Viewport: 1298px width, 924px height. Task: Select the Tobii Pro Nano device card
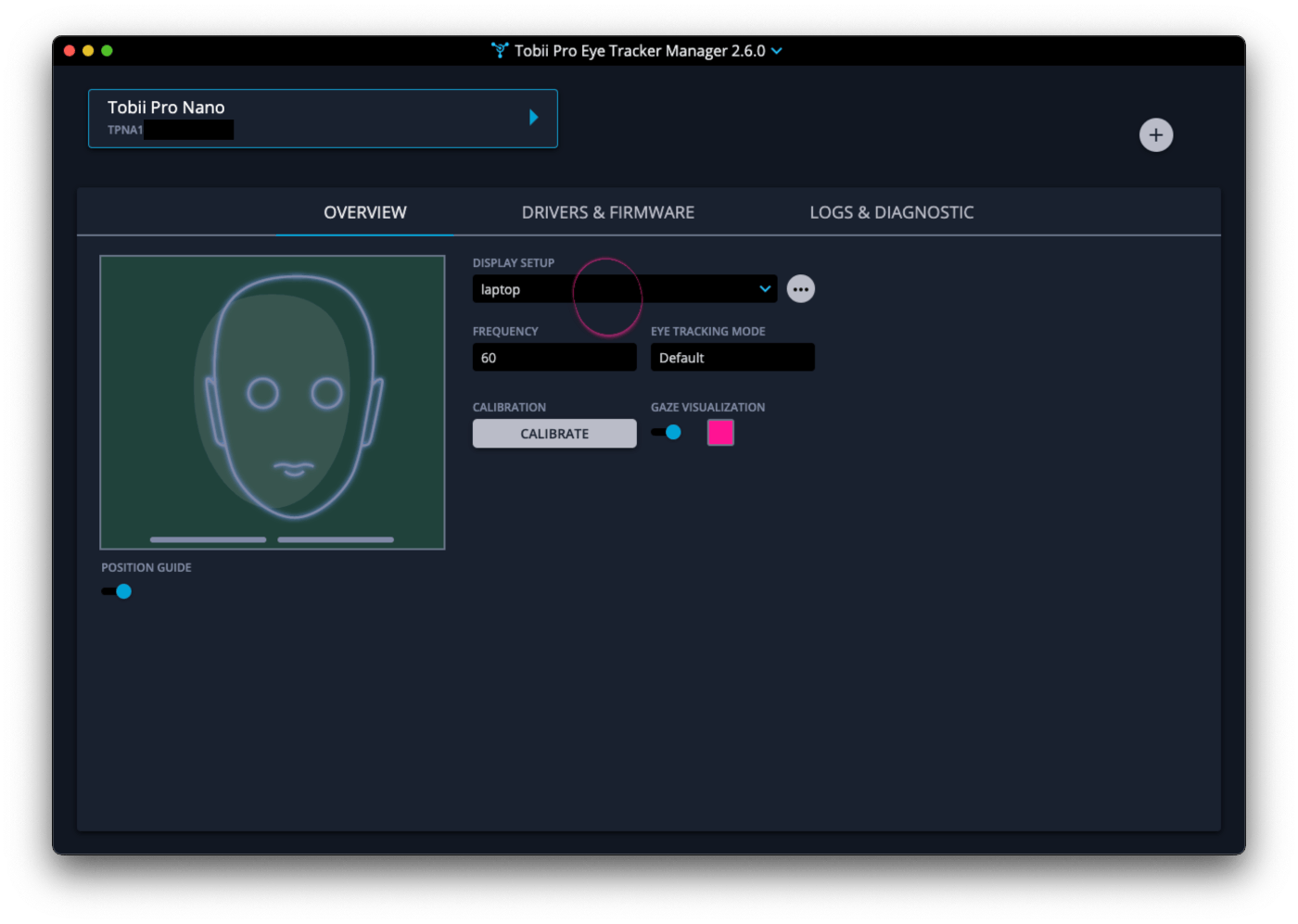click(323, 119)
